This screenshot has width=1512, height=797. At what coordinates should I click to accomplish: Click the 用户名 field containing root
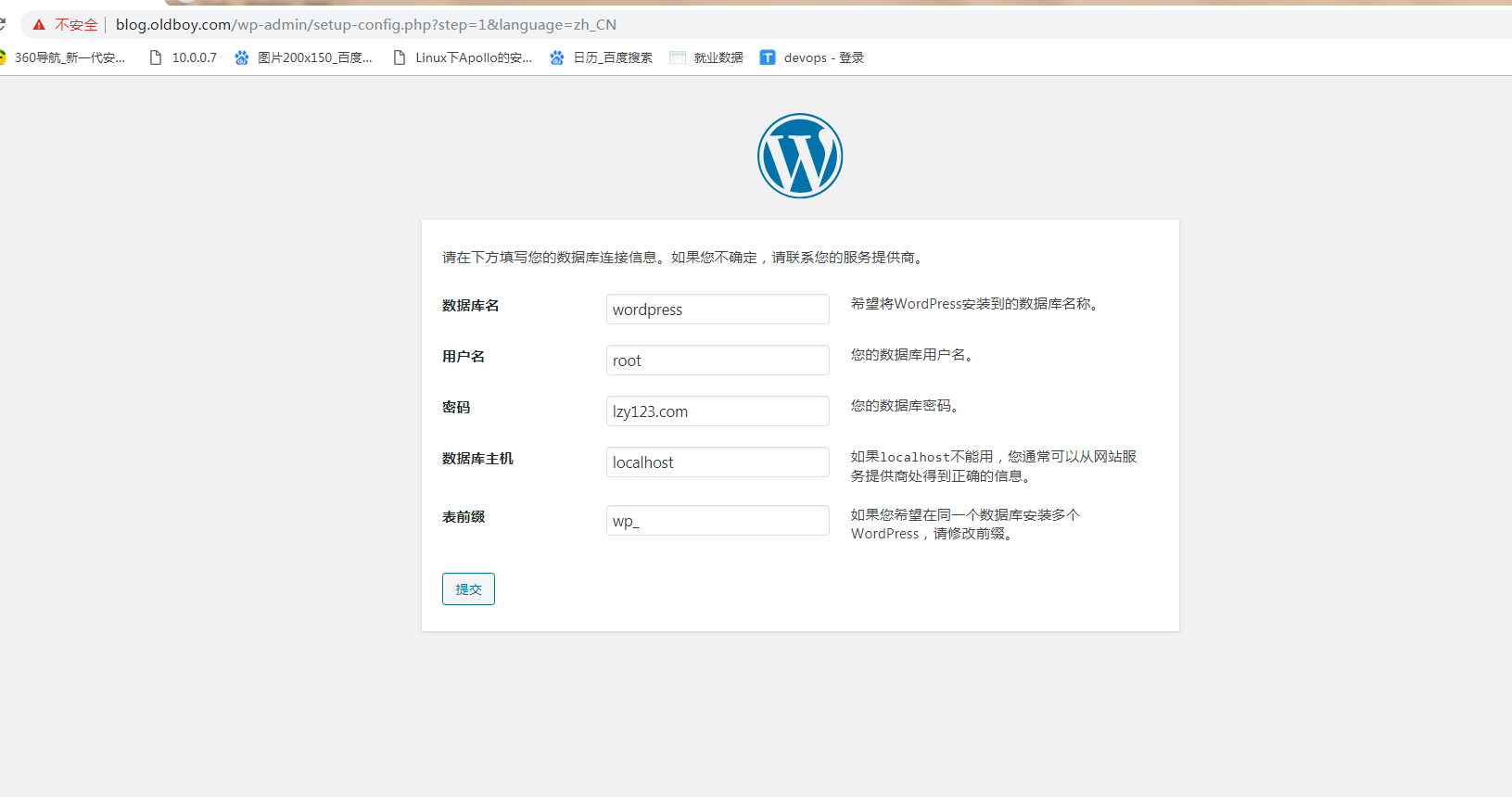click(x=718, y=361)
